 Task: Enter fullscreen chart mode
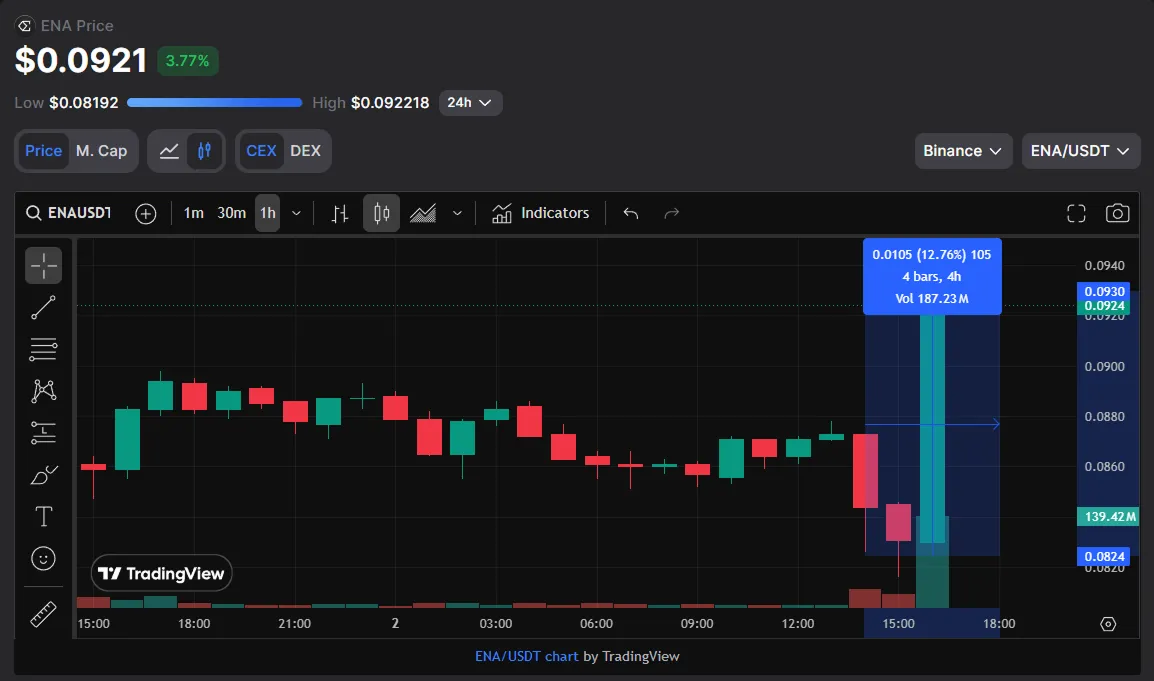(x=1076, y=214)
